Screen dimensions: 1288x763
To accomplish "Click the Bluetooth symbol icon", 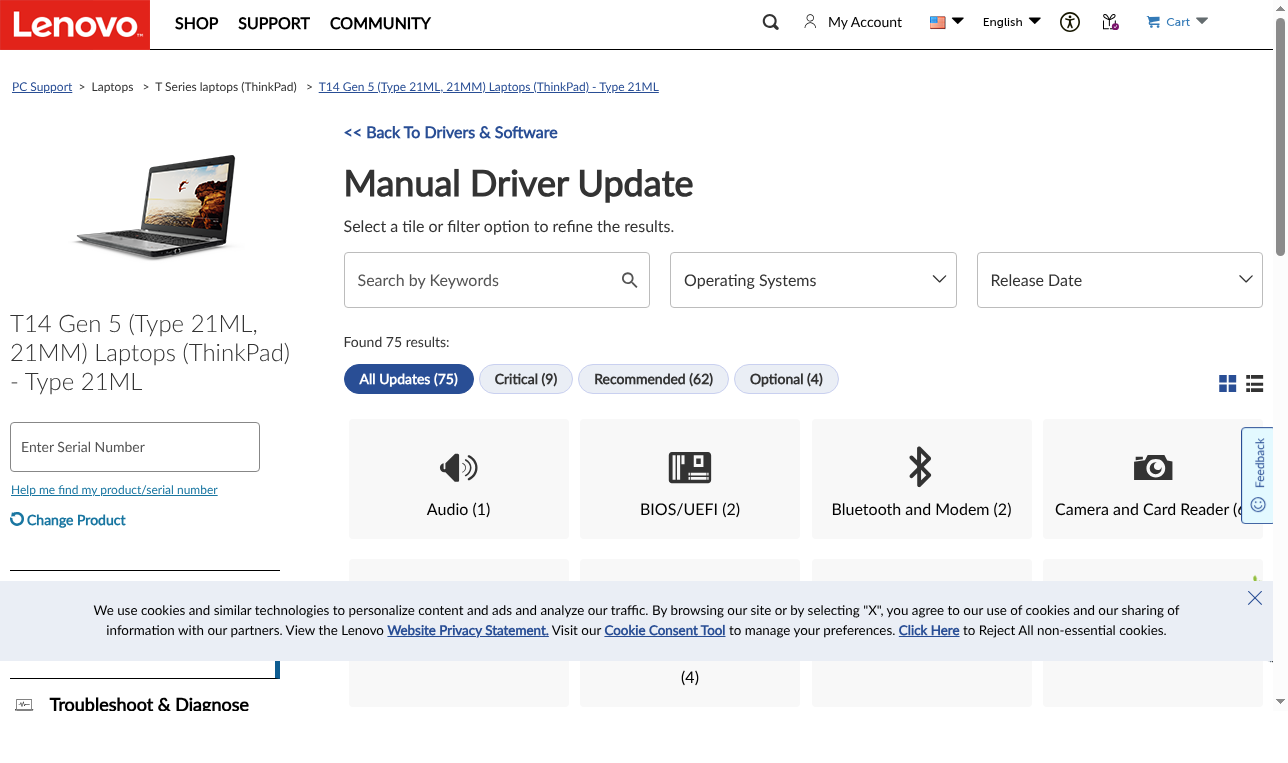I will click(x=920, y=467).
